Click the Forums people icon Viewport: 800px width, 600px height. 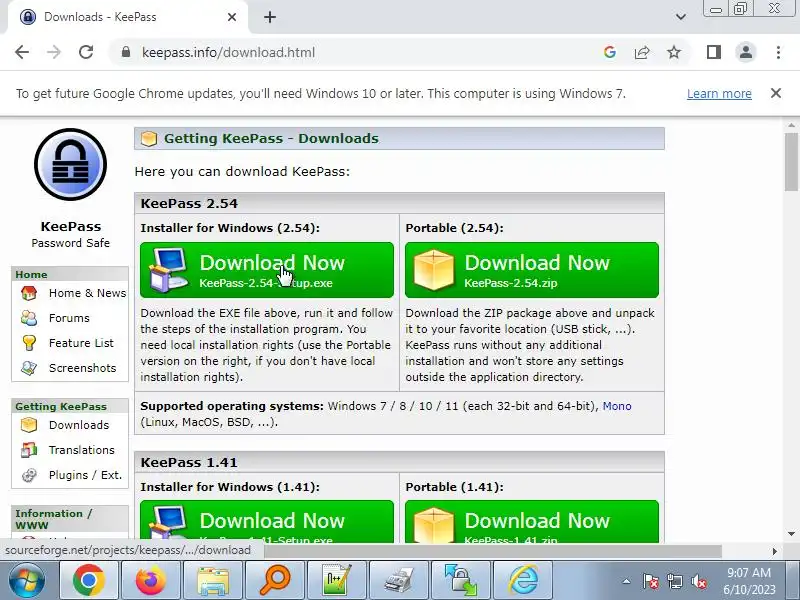coord(29,318)
